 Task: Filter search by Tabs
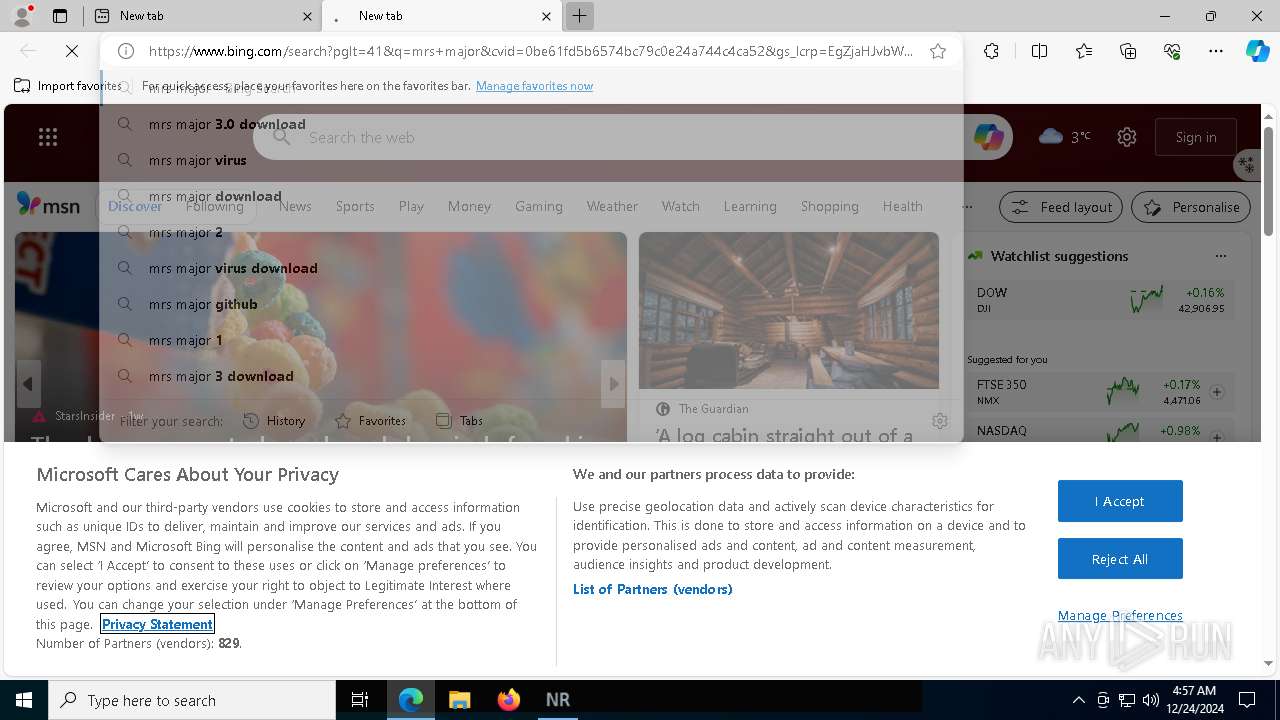[x=460, y=421]
